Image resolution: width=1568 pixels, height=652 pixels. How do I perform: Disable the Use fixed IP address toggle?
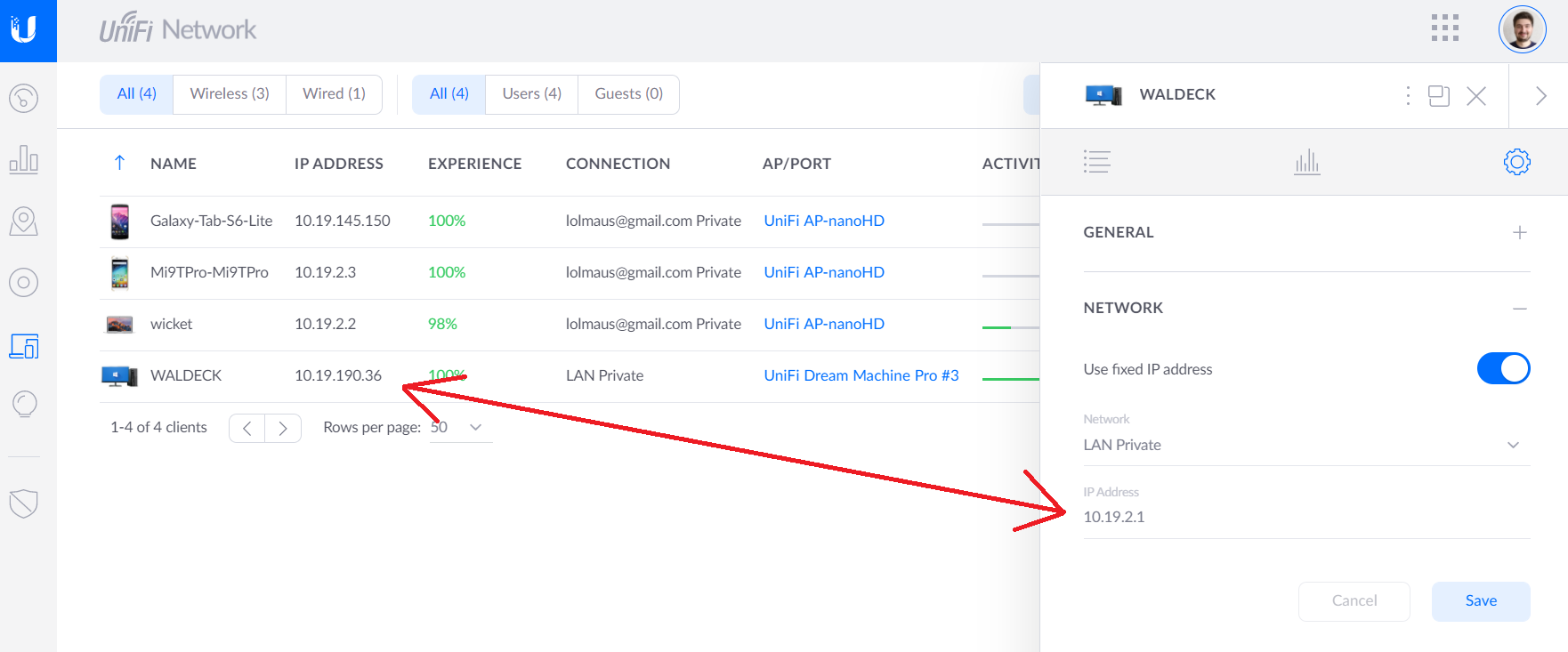tap(1502, 368)
